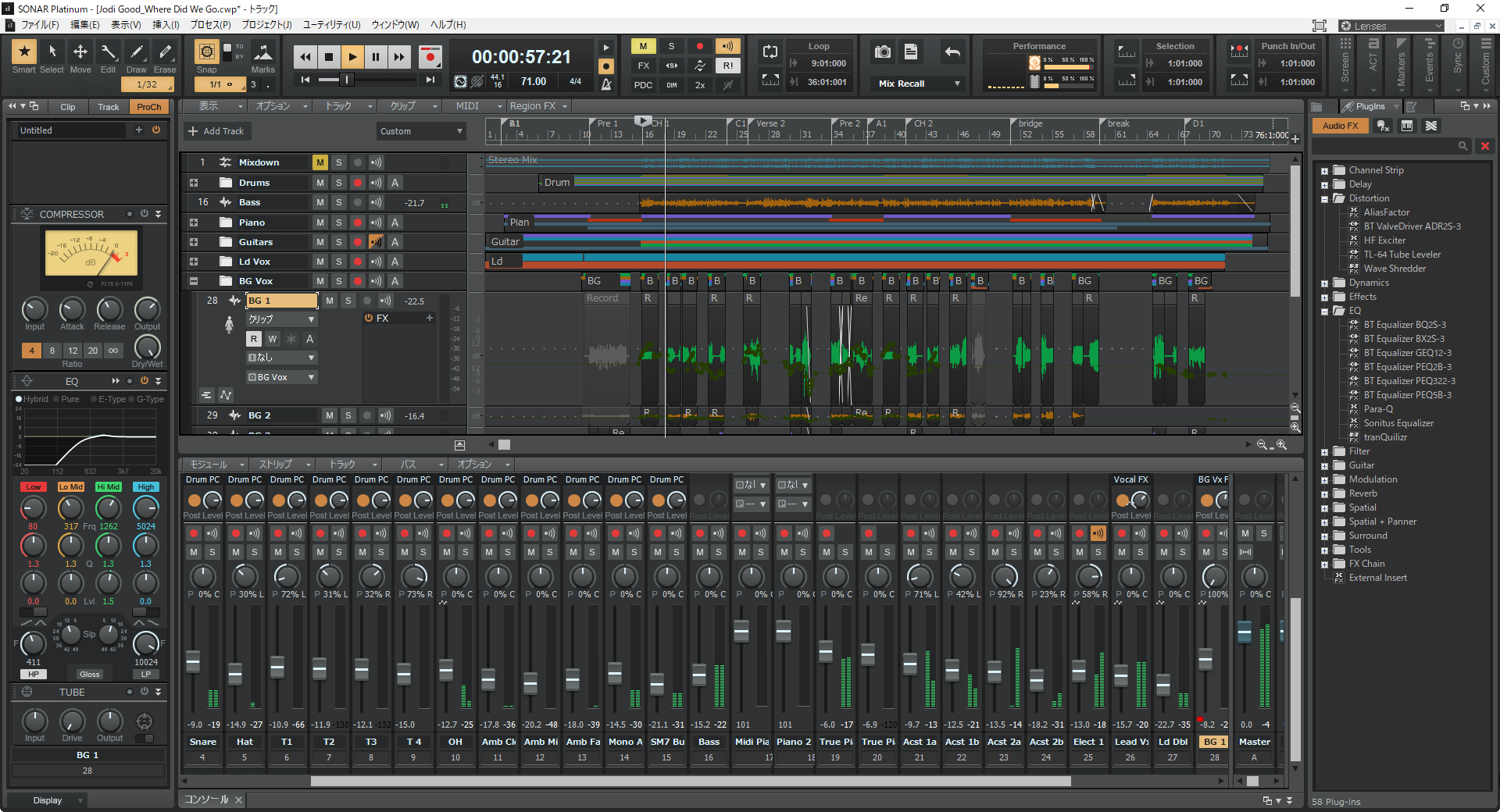Stop playback in transport
This screenshot has width=1500, height=812.
[x=329, y=56]
